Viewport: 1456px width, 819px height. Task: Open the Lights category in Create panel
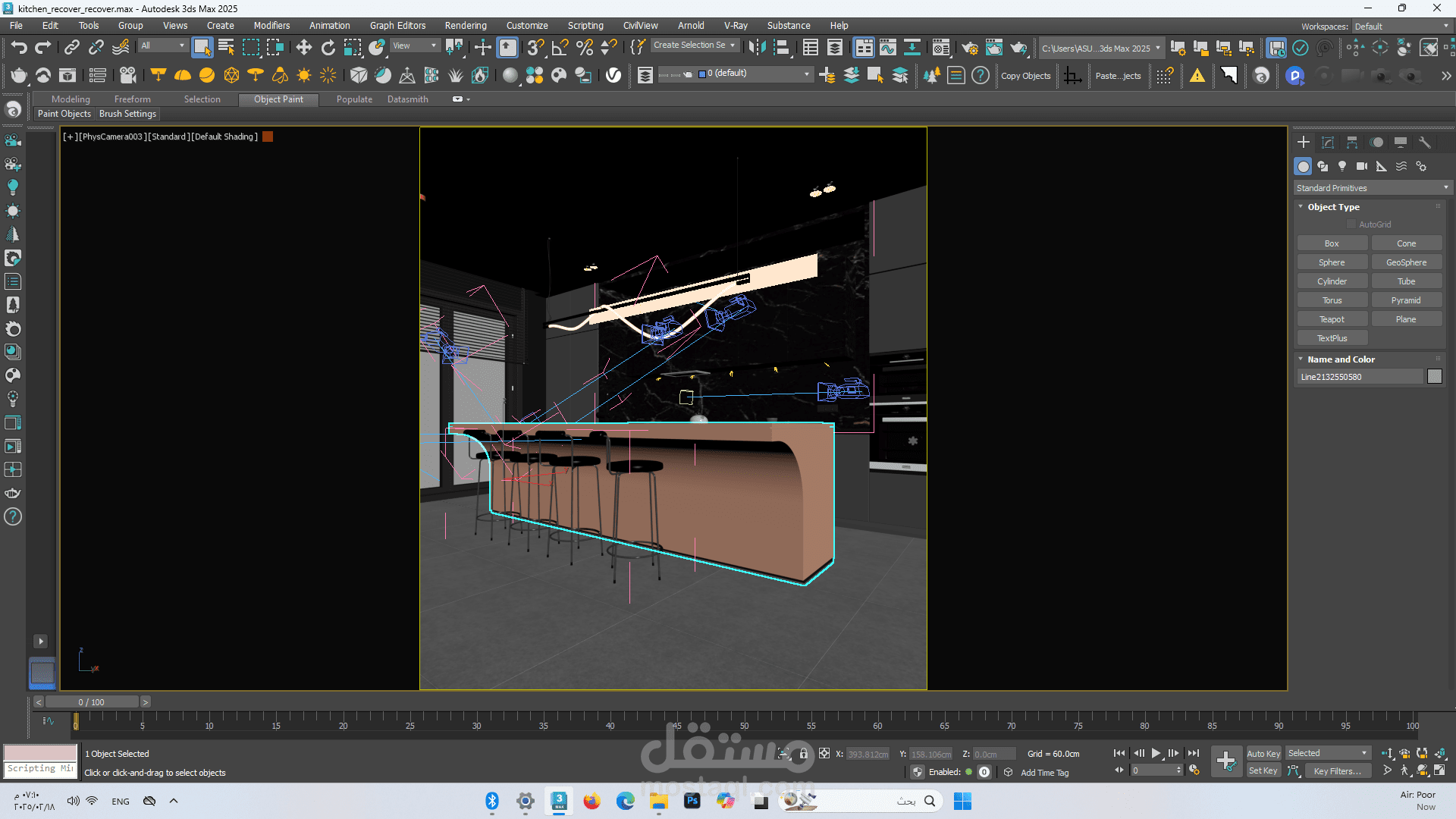coord(1342,166)
